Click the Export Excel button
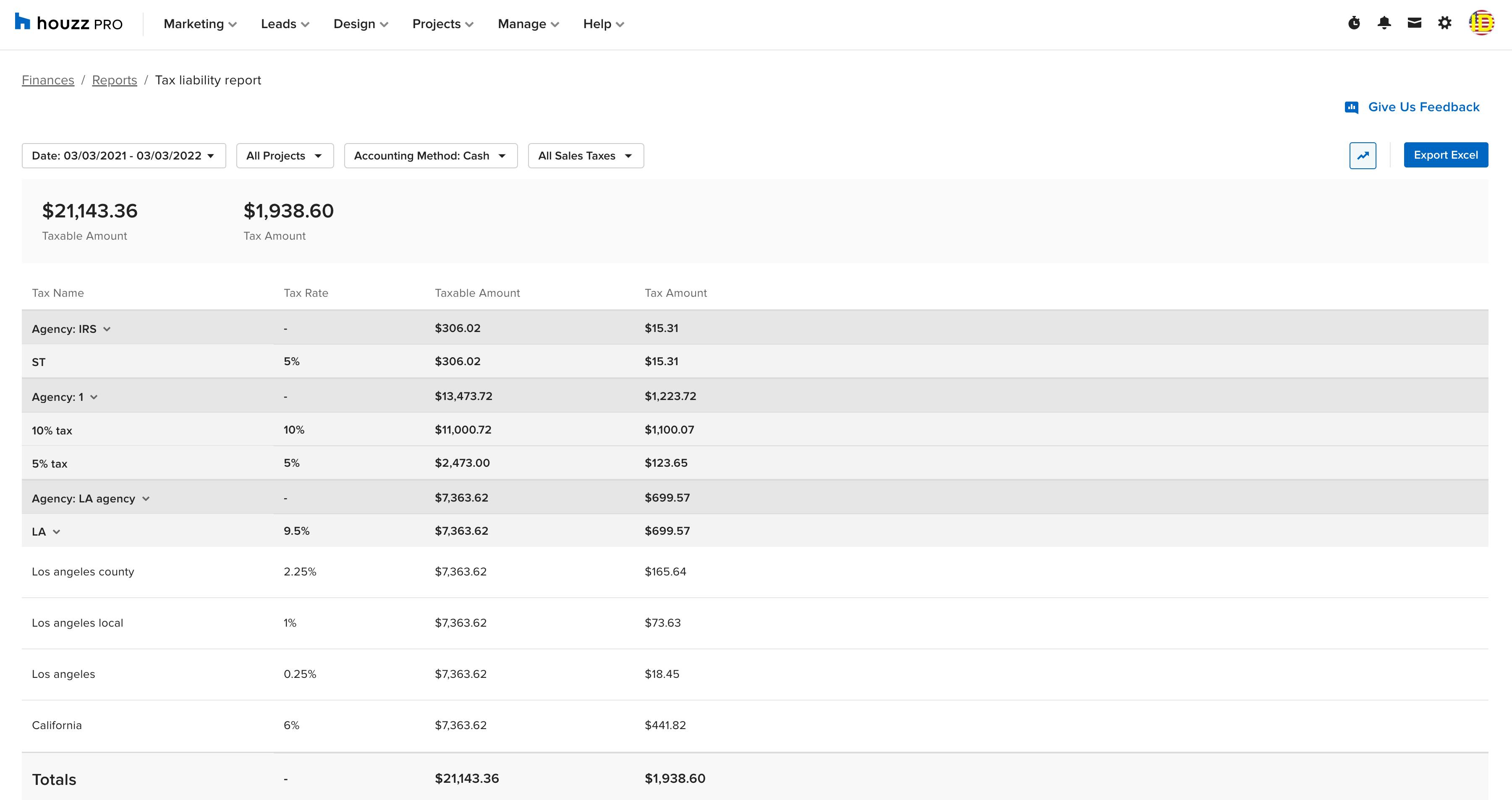This screenshot has height=800, width=1512. 1446,154
